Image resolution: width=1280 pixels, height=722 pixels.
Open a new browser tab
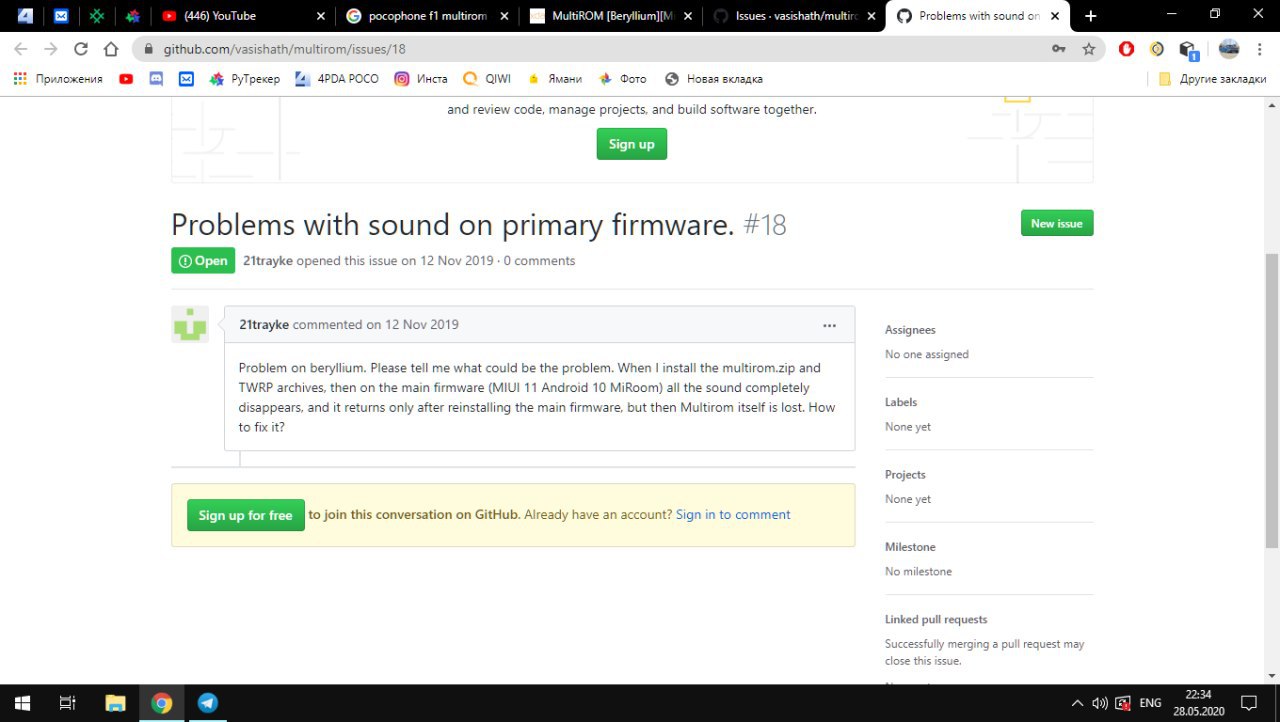[1090, 16]
